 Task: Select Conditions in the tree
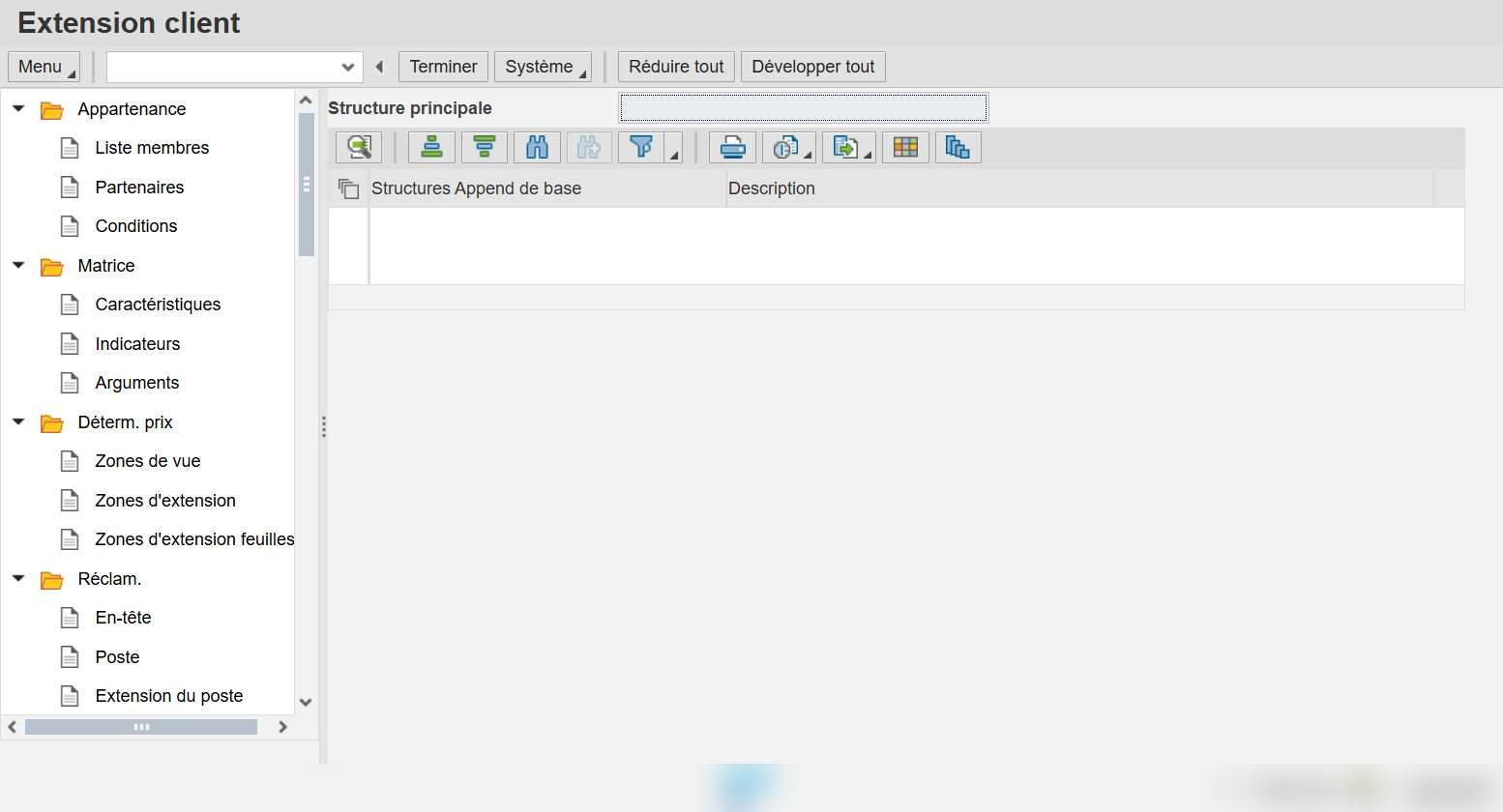tap(136, 226)
